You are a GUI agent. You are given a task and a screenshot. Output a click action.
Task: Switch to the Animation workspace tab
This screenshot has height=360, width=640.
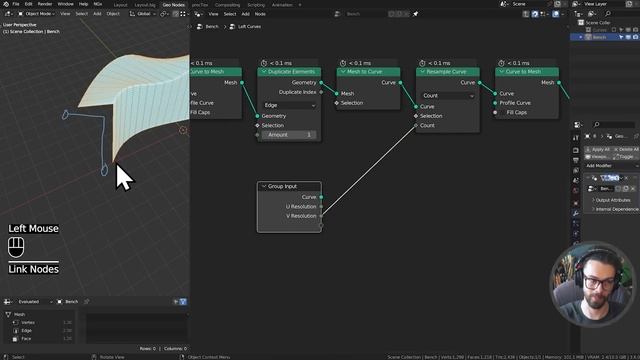282,5
